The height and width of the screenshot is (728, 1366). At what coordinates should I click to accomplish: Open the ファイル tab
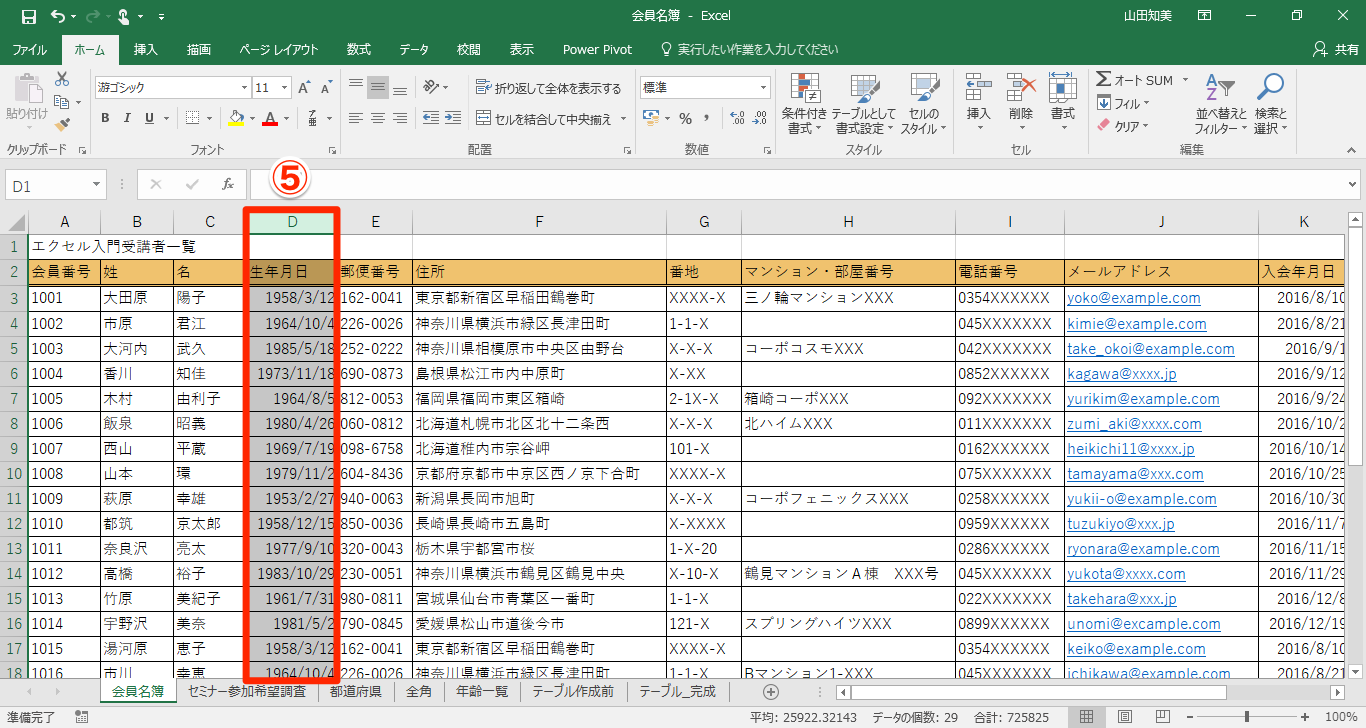click(x=29, y=49)
